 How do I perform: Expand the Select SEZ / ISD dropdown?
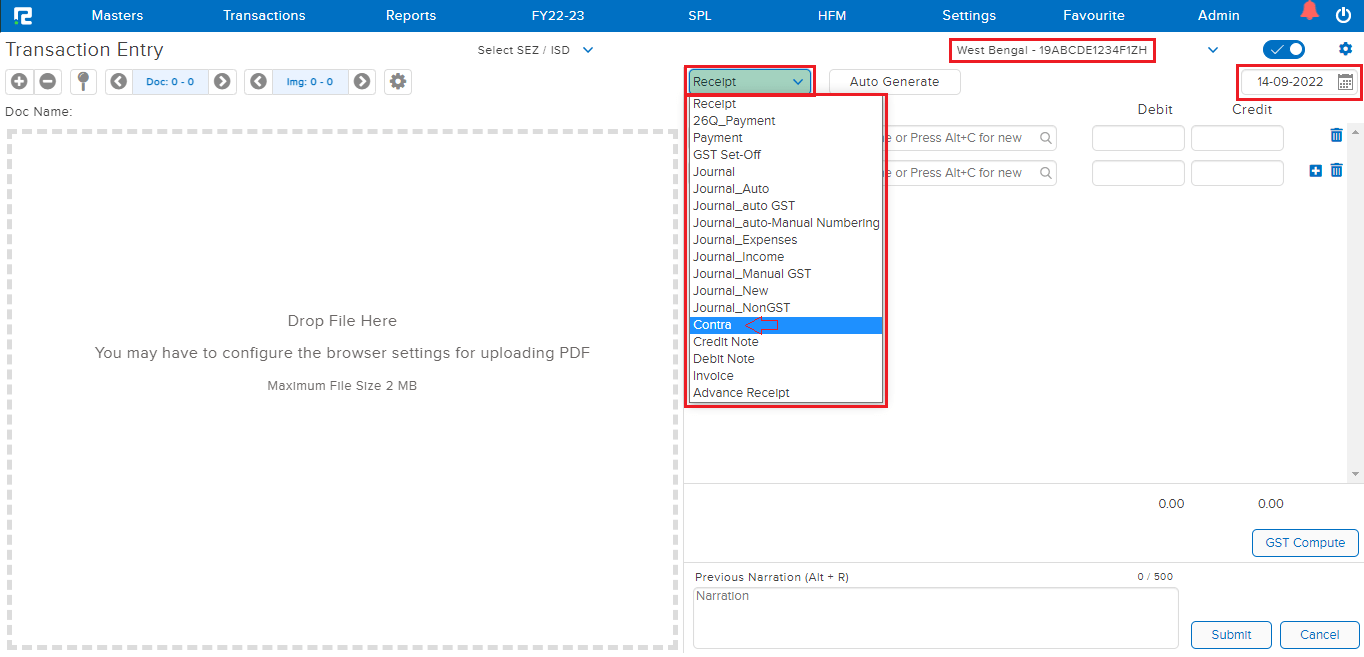point(588,50)
